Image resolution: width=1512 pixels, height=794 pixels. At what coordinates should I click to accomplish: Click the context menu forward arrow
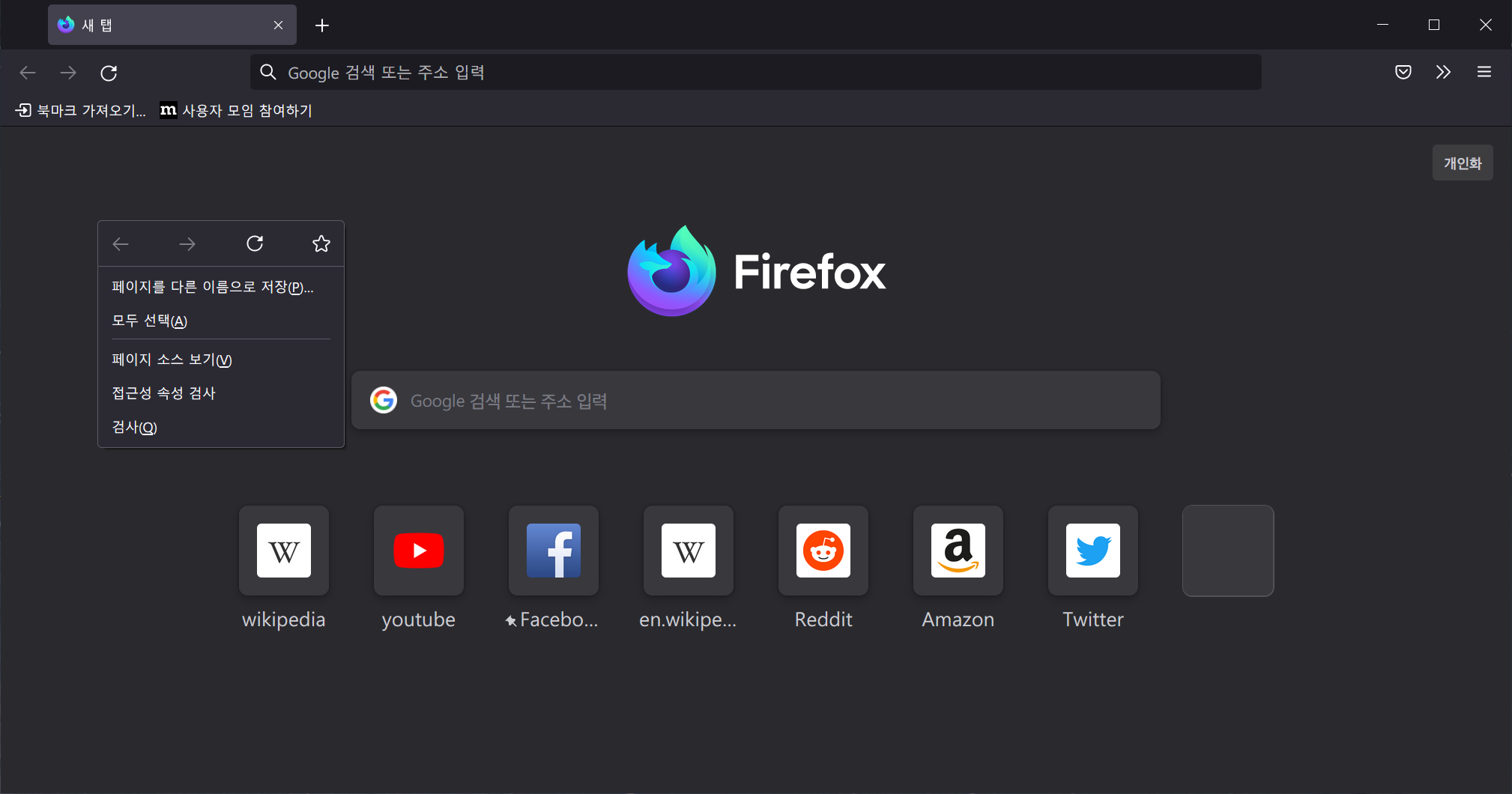click(187, 243)
